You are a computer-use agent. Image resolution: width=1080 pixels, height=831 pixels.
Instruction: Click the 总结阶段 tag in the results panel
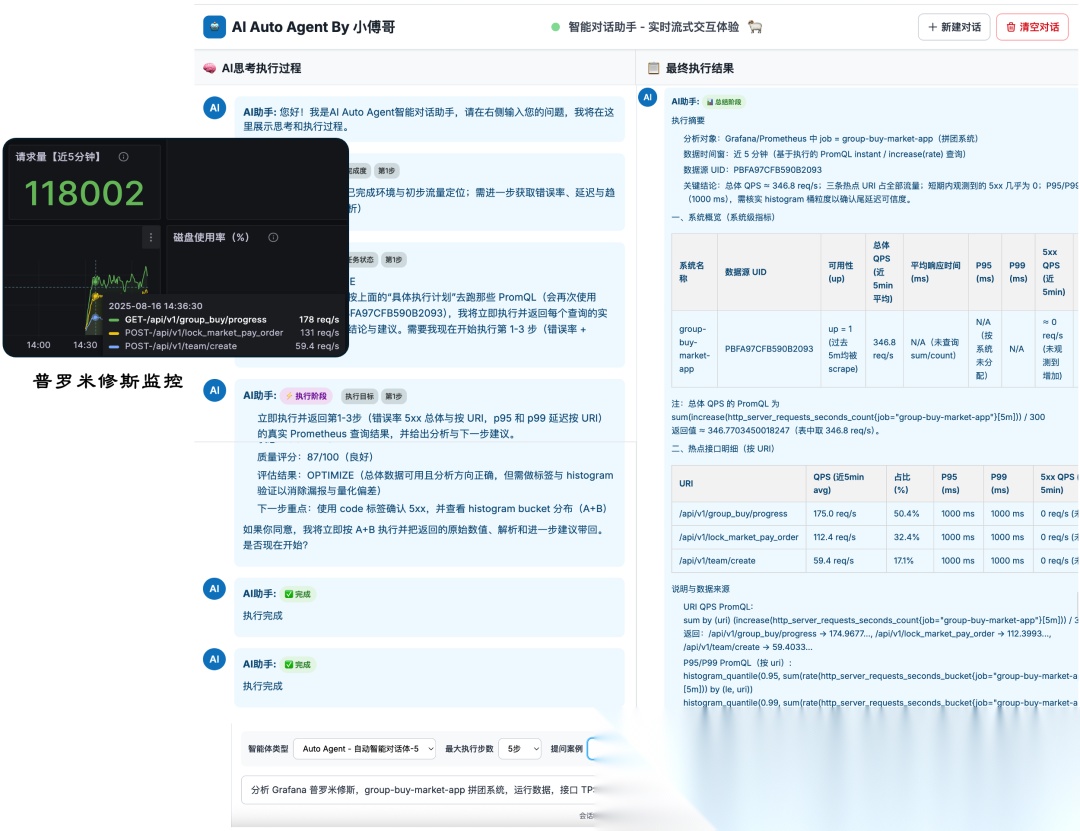[724, 102]
